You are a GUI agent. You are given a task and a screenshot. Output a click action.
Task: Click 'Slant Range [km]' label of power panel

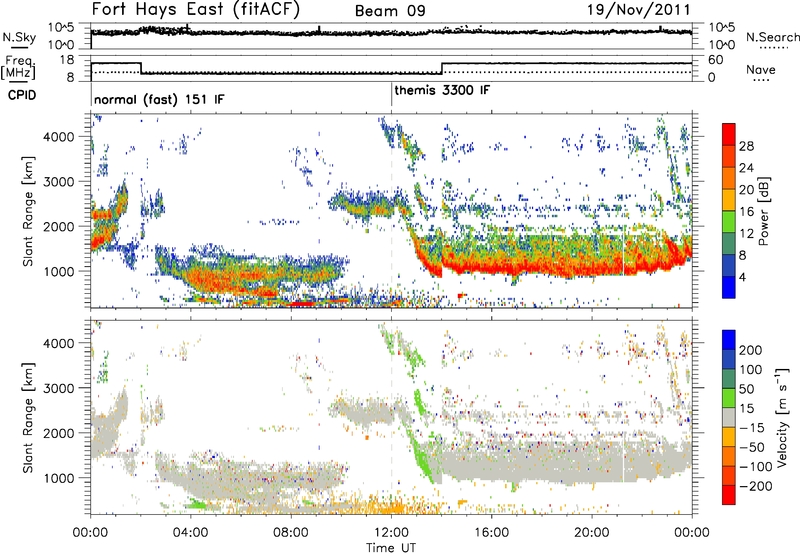[28, 211]
